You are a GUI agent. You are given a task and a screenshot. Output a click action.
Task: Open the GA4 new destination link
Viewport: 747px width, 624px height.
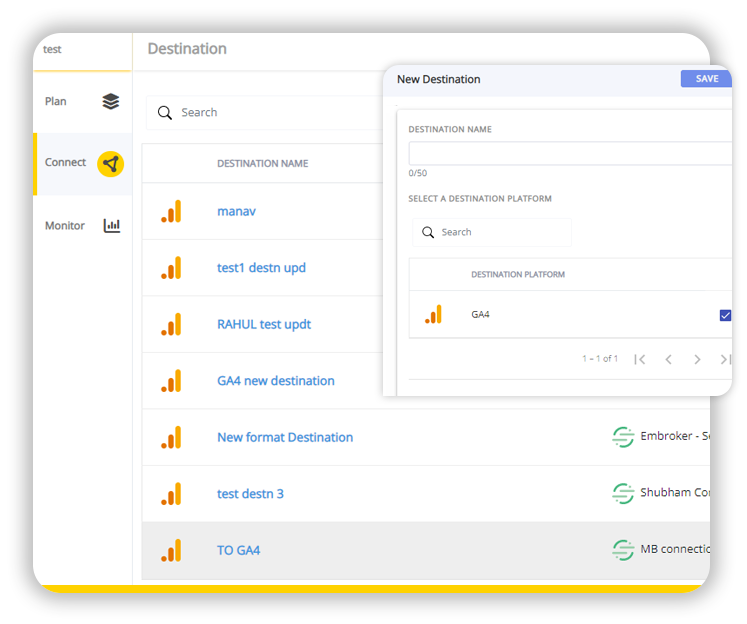coord(275,381)
